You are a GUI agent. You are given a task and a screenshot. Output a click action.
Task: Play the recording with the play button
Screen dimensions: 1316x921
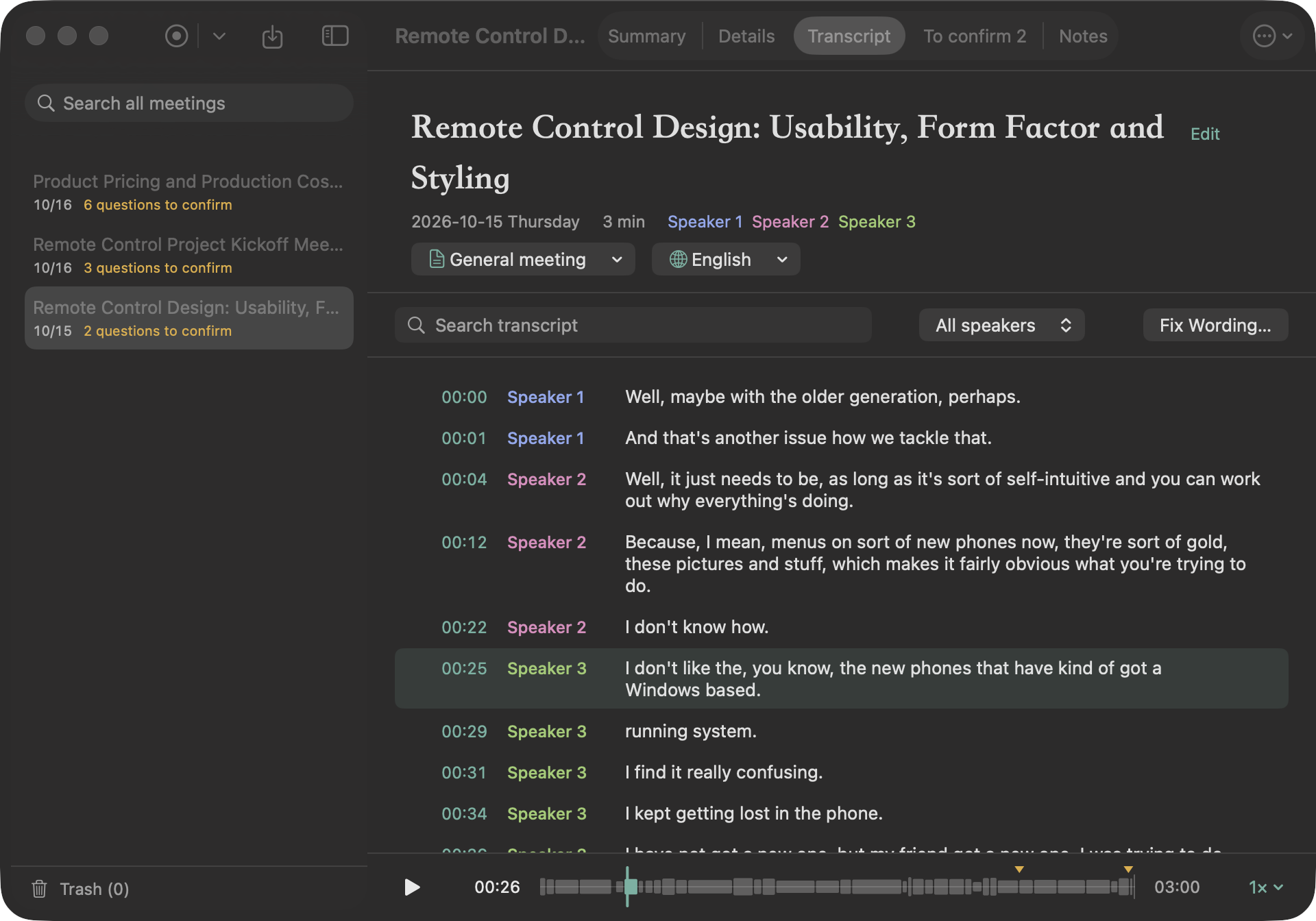tap(412, 887)
